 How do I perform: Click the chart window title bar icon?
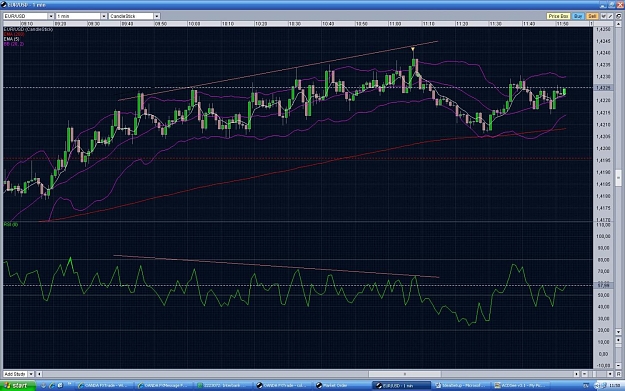pos(4,5)
